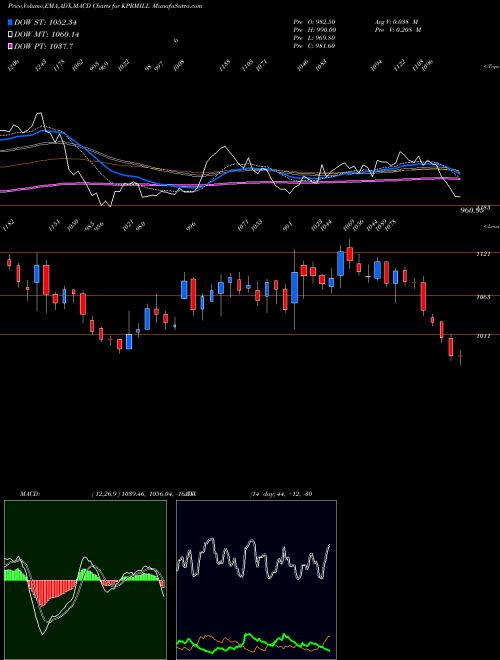Screen dimensions: 500x660
Task: Open the dark blue ADX indicator panel
Action: click(256, 580)
